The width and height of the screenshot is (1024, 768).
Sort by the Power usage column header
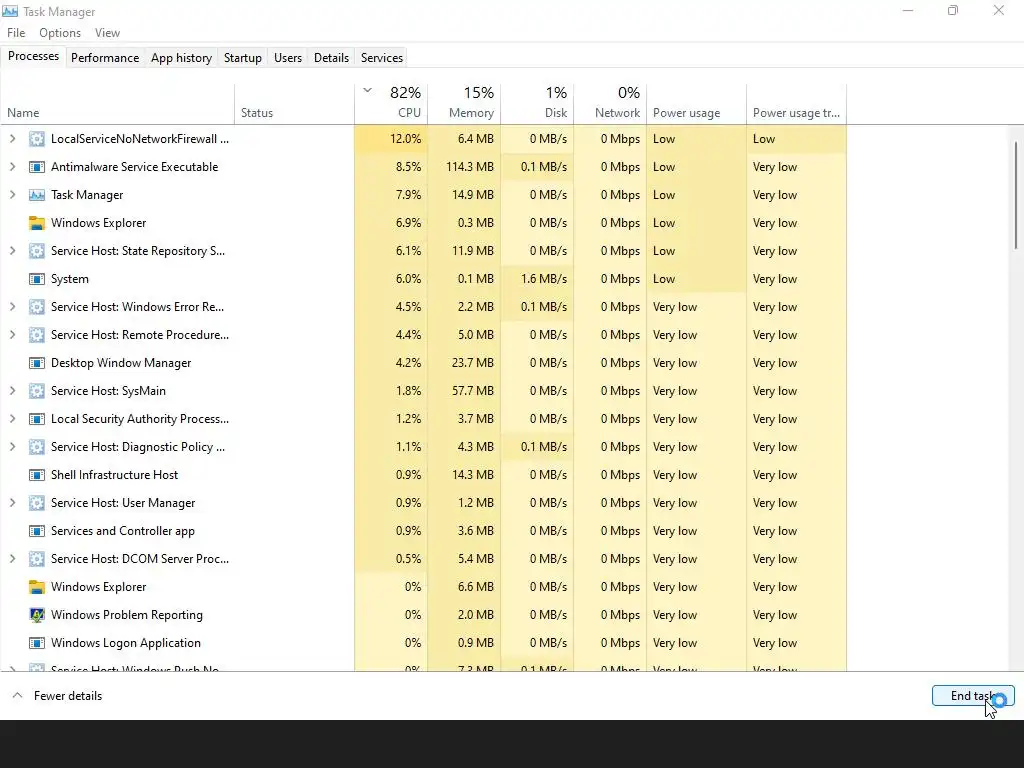696,104
